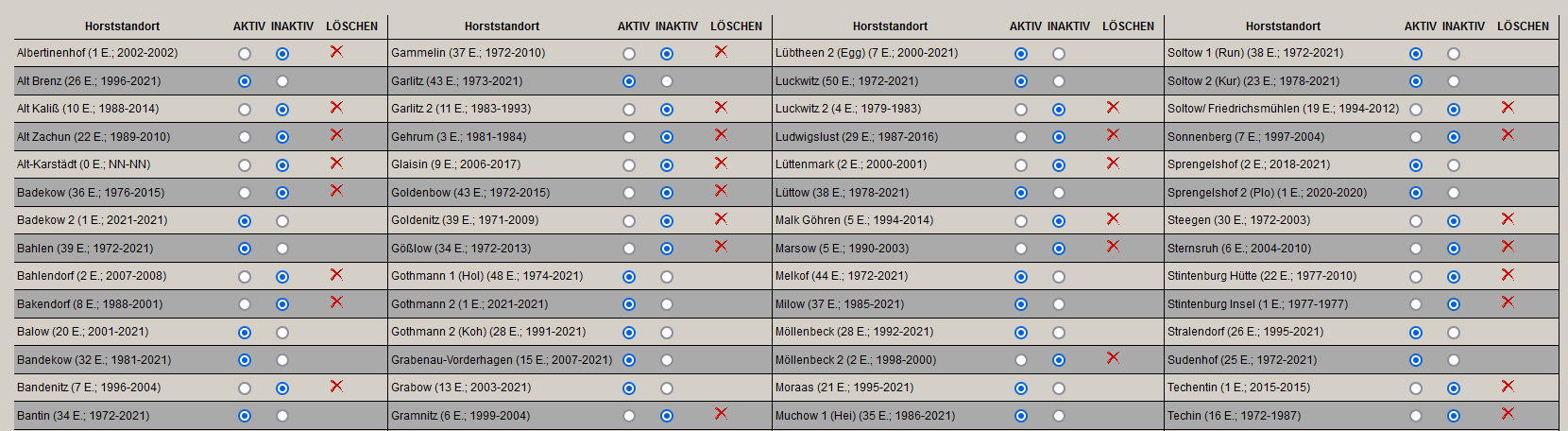Set Luckwitz to inactive
This screenshot has height=431, width=1568.
click(x=1059, y=81)
